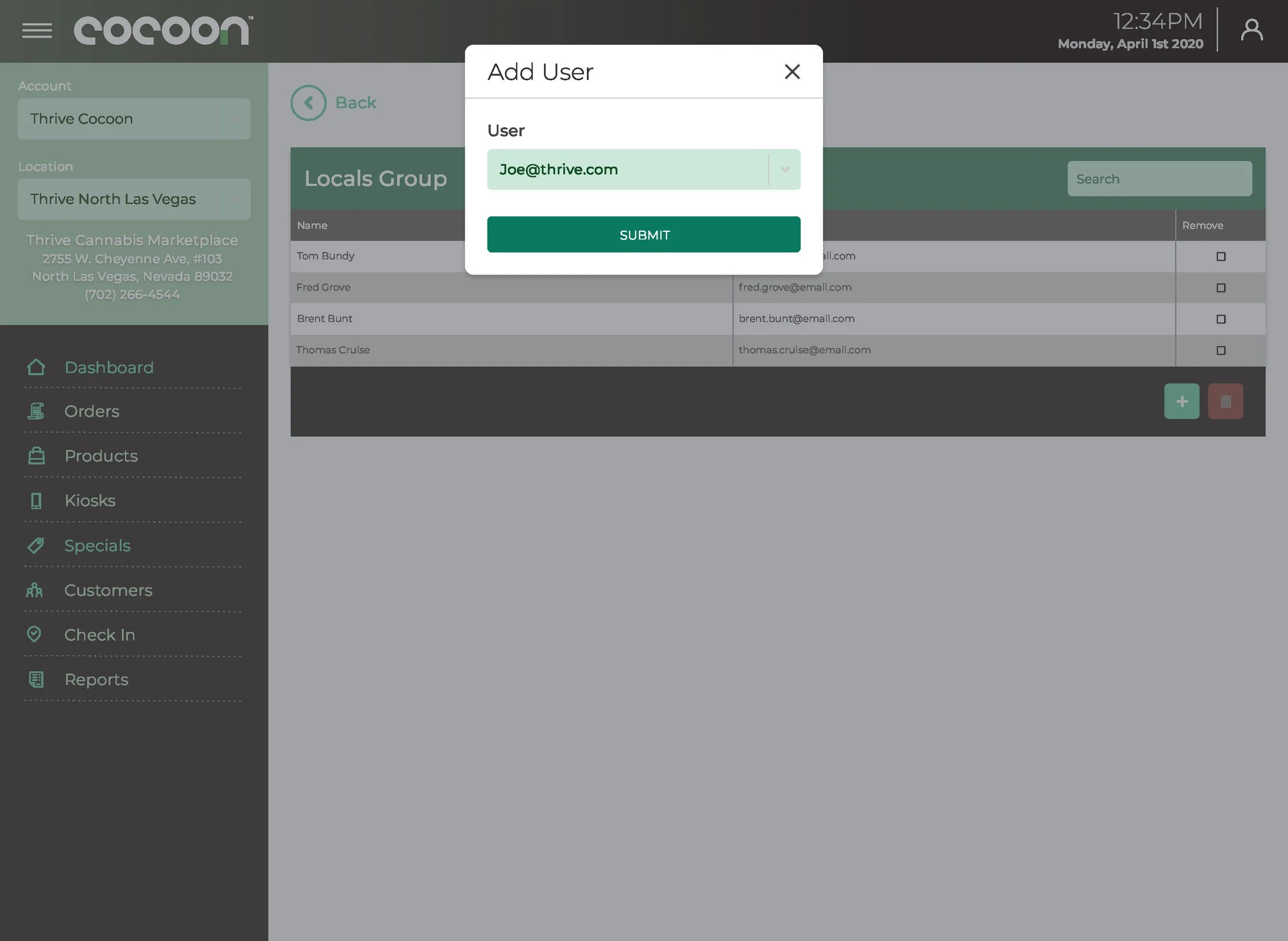Close the Add User dialog
This screenshot has height=941, width=1288.
792,72
